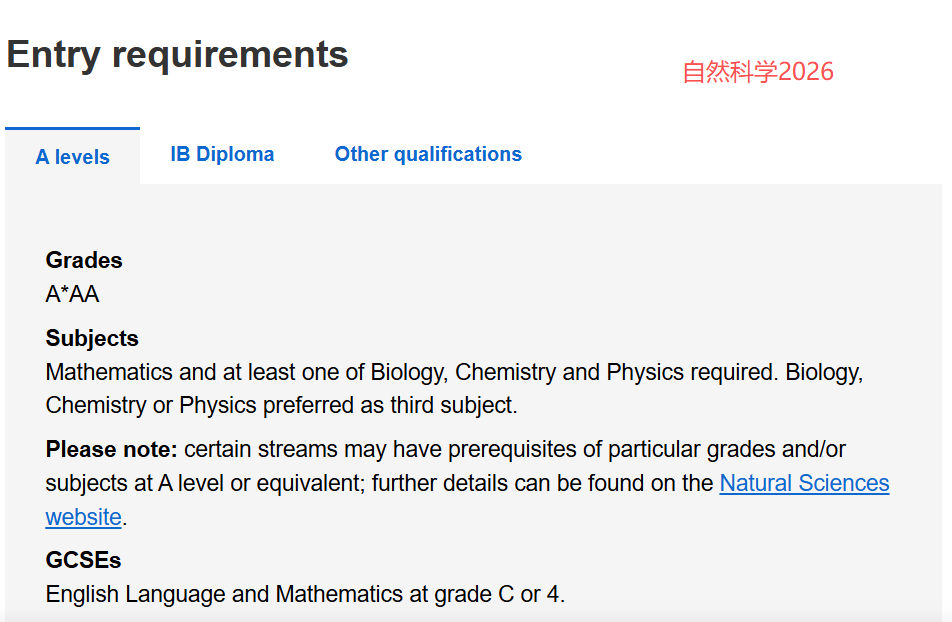The height and width of the screenshot is (622, 952).
Task: Select the A levels tab
Action: pos(72,157)
